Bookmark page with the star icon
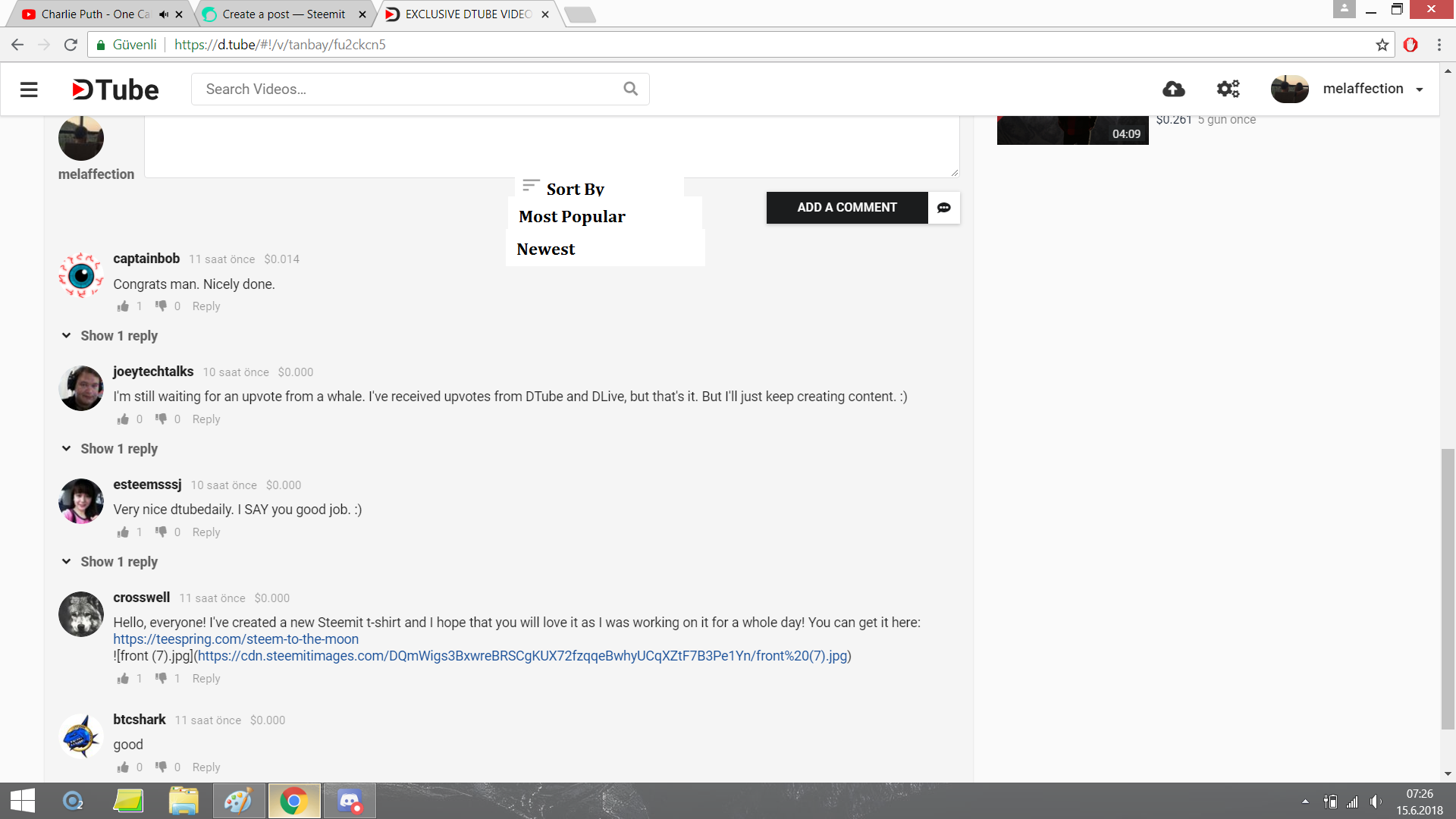This screenshot has width=1456, height=819. tap(1382, 45)
